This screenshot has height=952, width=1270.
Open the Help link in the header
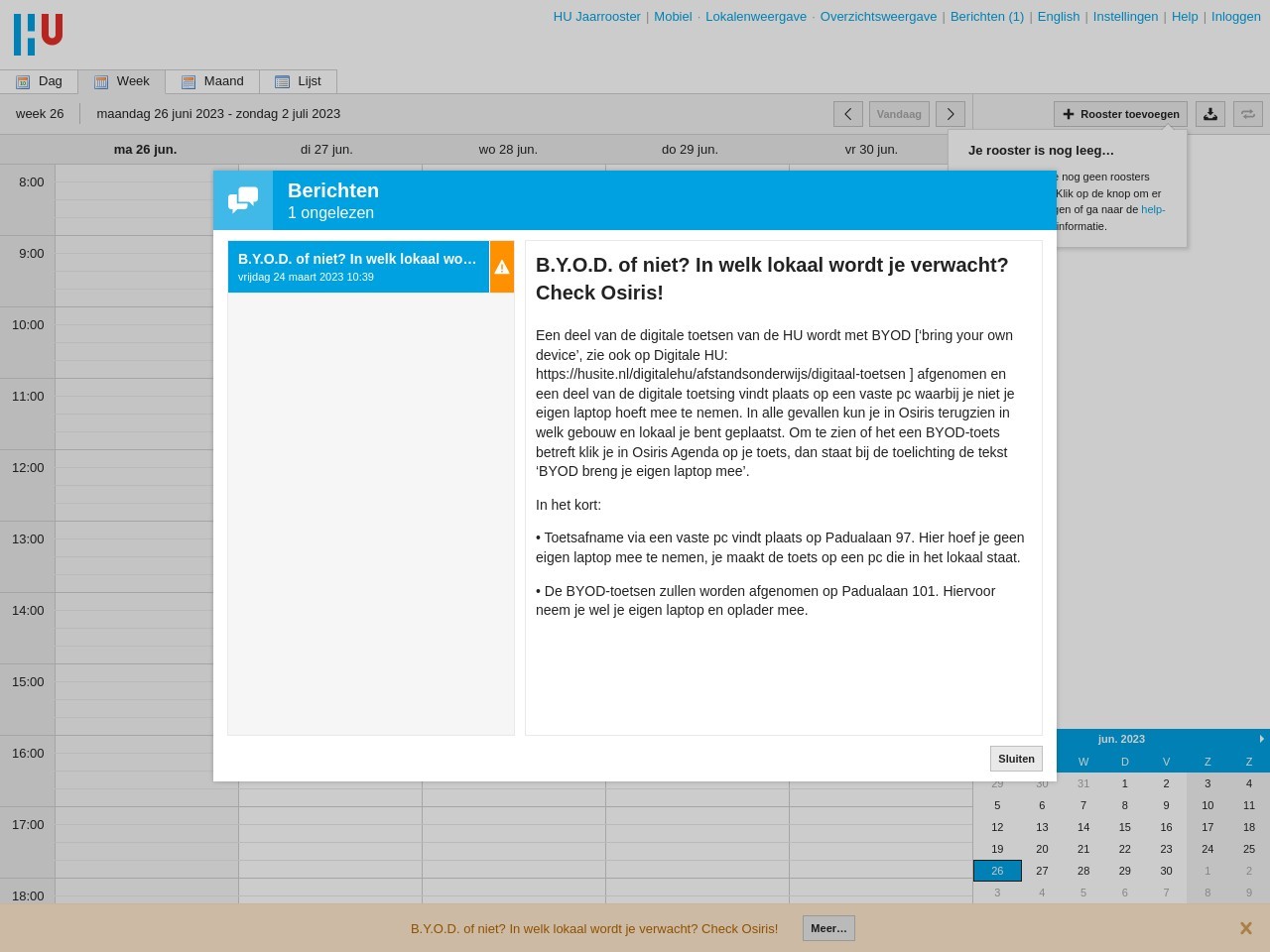1185,17
